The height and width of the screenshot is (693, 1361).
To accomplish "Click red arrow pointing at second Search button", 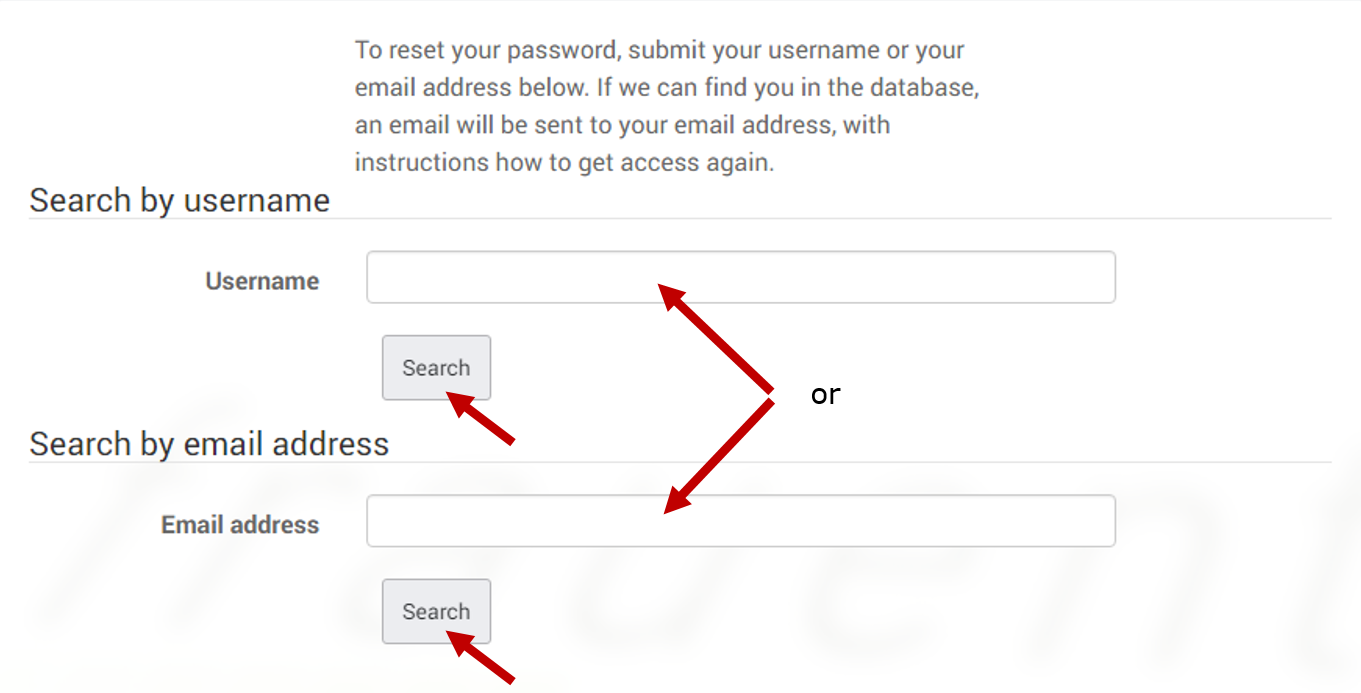I will pos(480,661).
